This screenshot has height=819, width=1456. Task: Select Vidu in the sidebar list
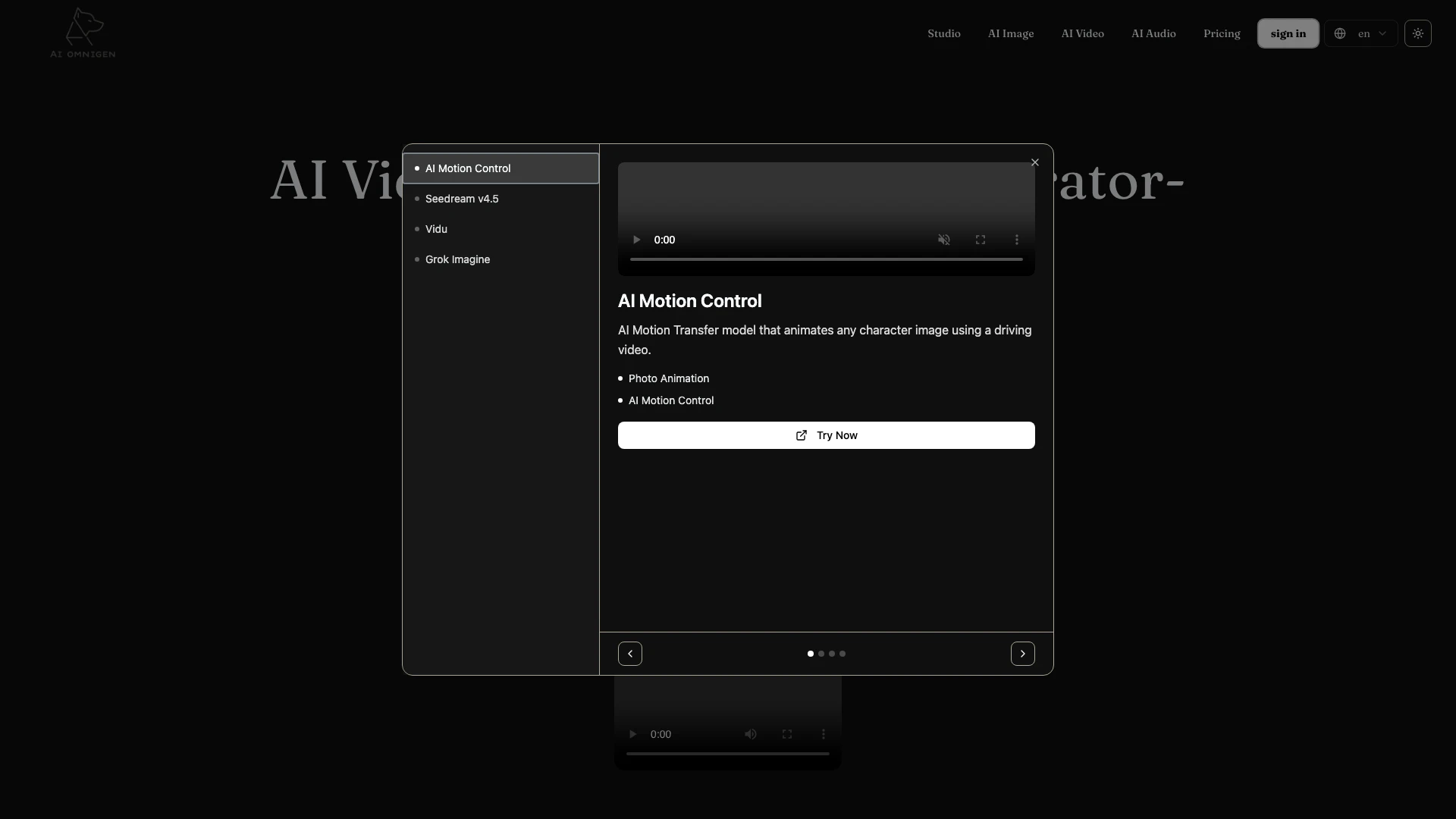[436, 229]
